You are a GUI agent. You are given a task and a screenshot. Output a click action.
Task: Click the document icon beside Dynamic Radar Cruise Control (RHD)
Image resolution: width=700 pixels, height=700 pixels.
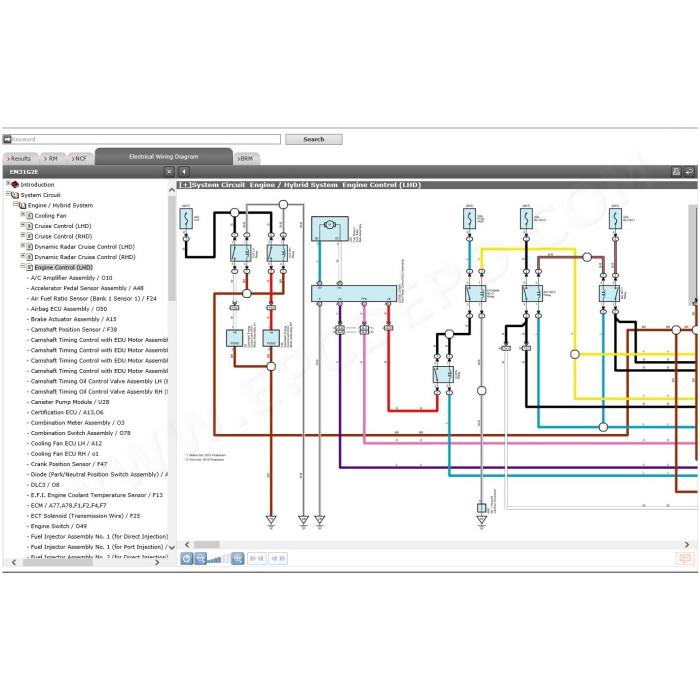(x=29, y=257)
